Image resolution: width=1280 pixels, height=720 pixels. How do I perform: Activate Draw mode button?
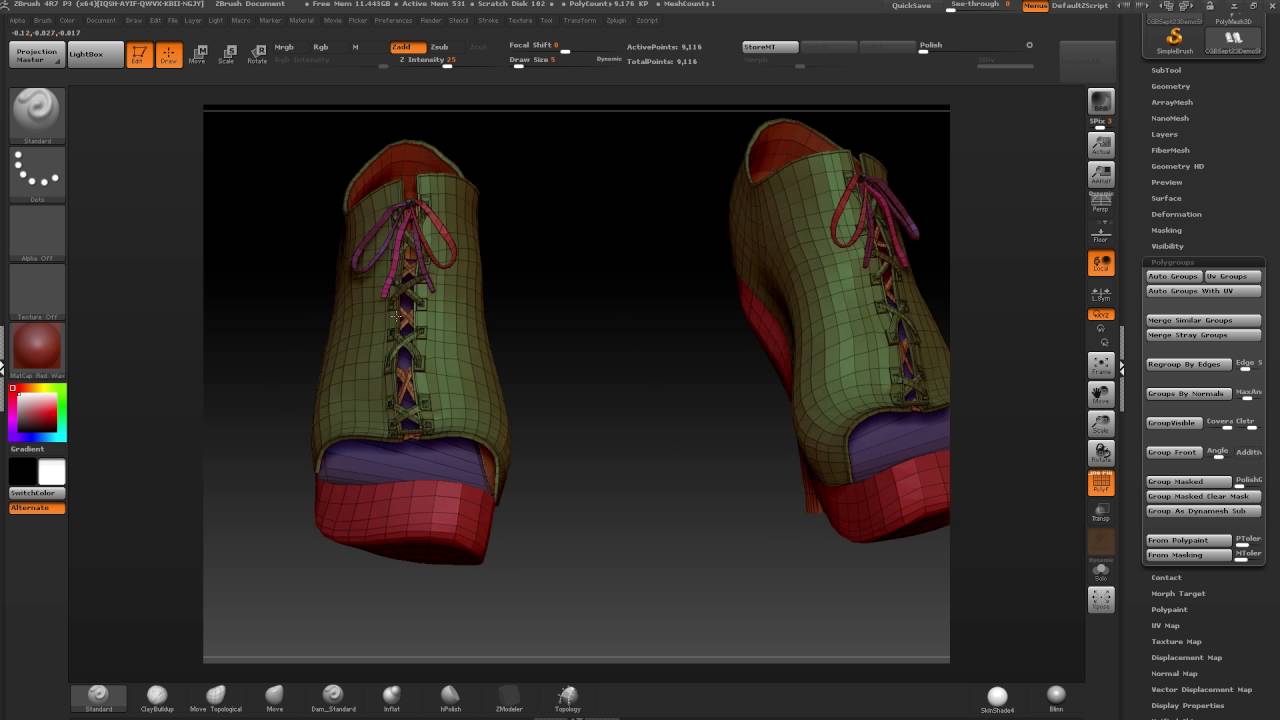click(x=169, y=54)
